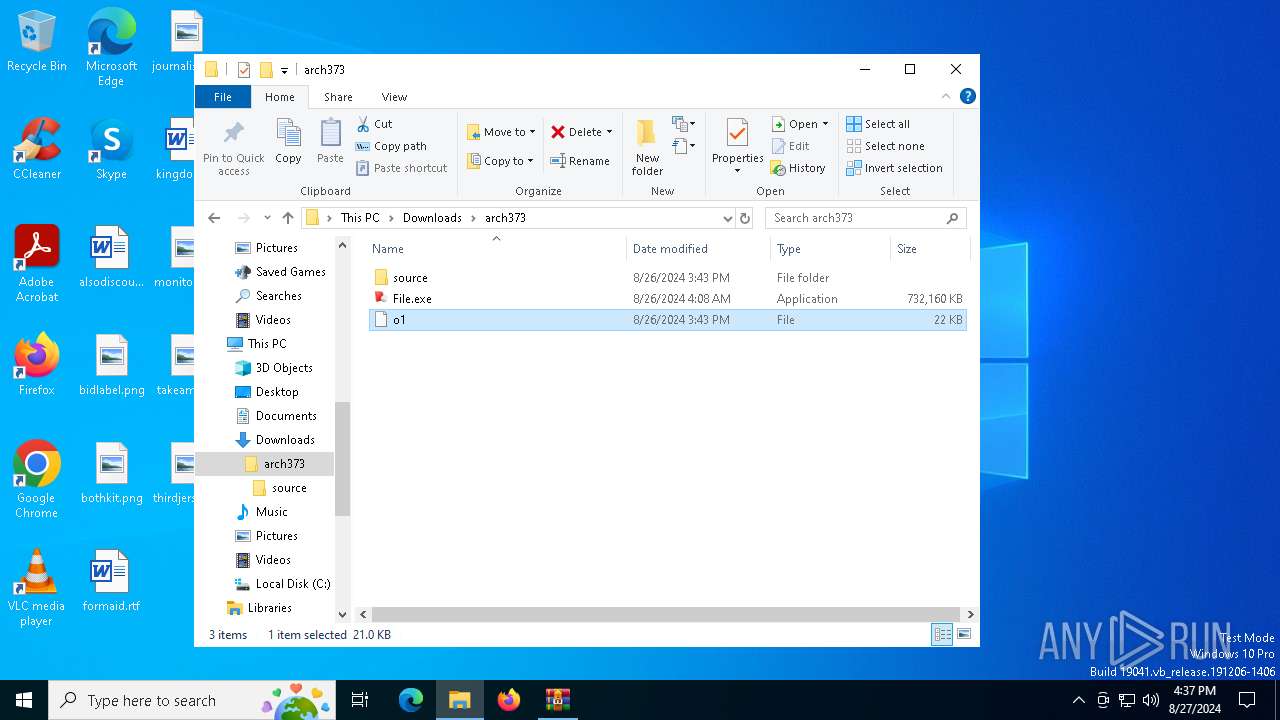The height and width of the screenshot is (720, 1280).
Task: Open Quick Access Toolbar customize arrow
Action: [x=285, y=70]
